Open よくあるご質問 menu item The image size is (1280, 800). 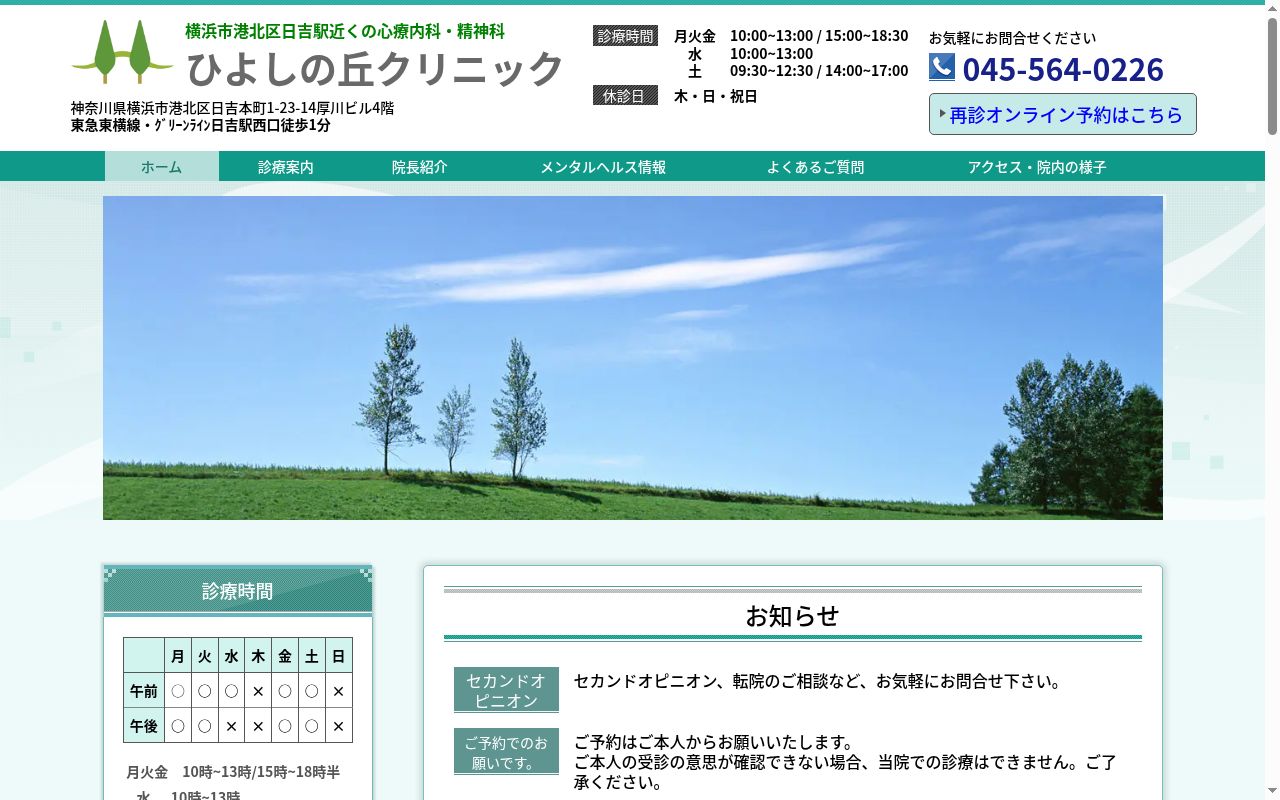point(816,167)
